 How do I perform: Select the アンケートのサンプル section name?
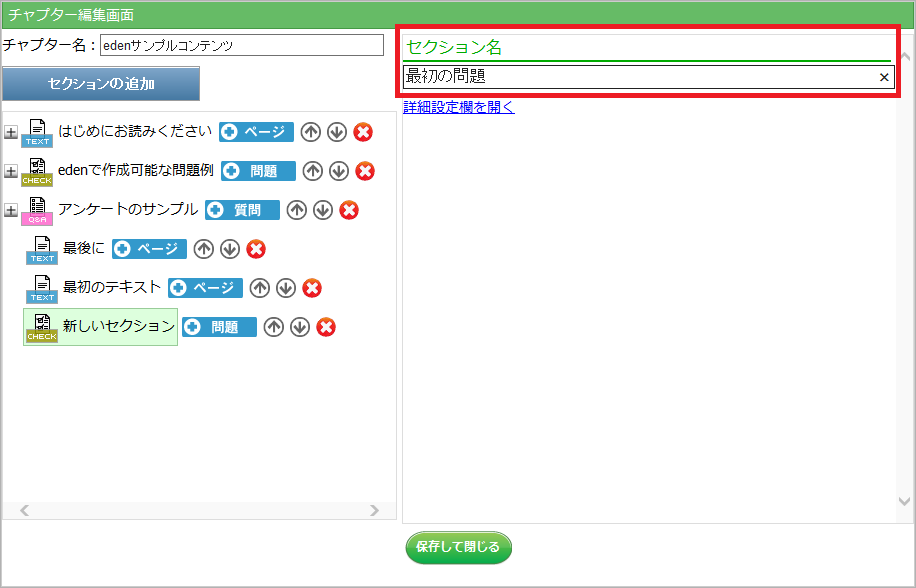[128, 208]
